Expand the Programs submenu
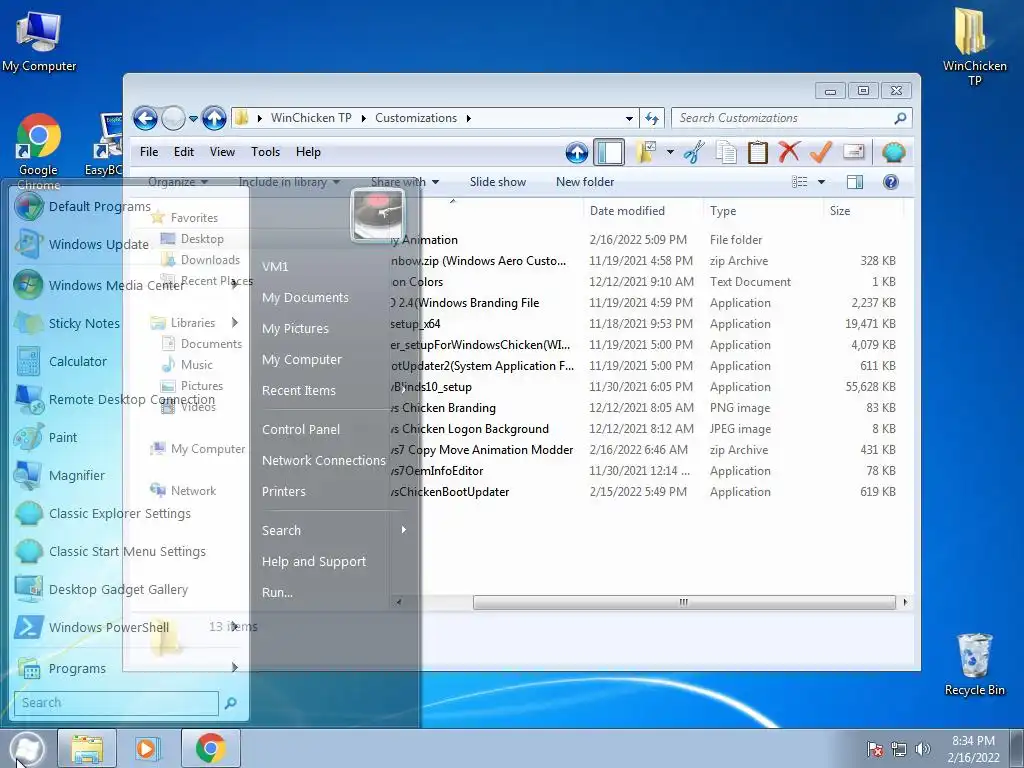1024x768 pixels. 128,668
